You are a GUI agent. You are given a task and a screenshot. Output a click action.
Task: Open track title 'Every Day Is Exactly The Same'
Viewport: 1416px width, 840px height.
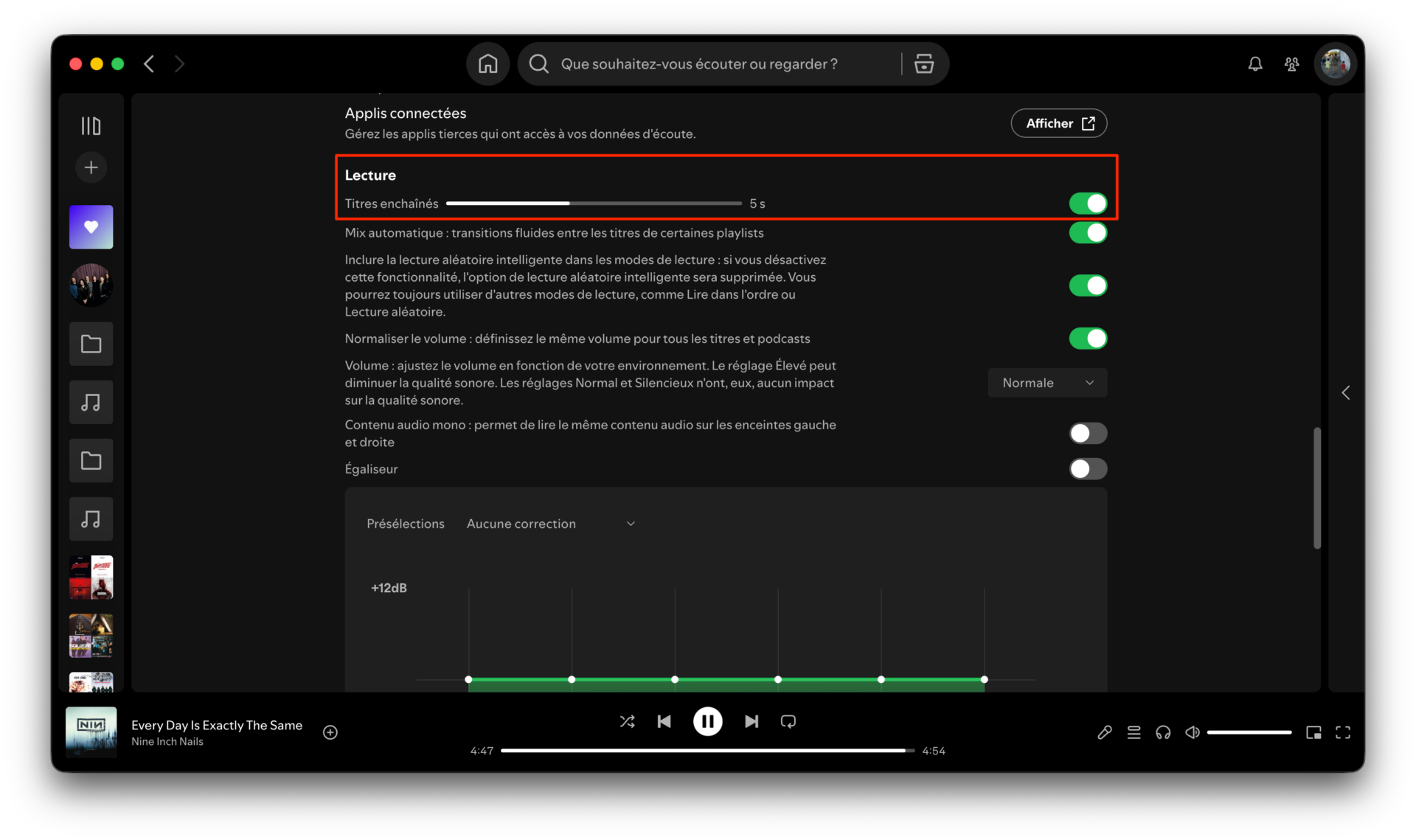pyautogui.click(x=217, y=725)
